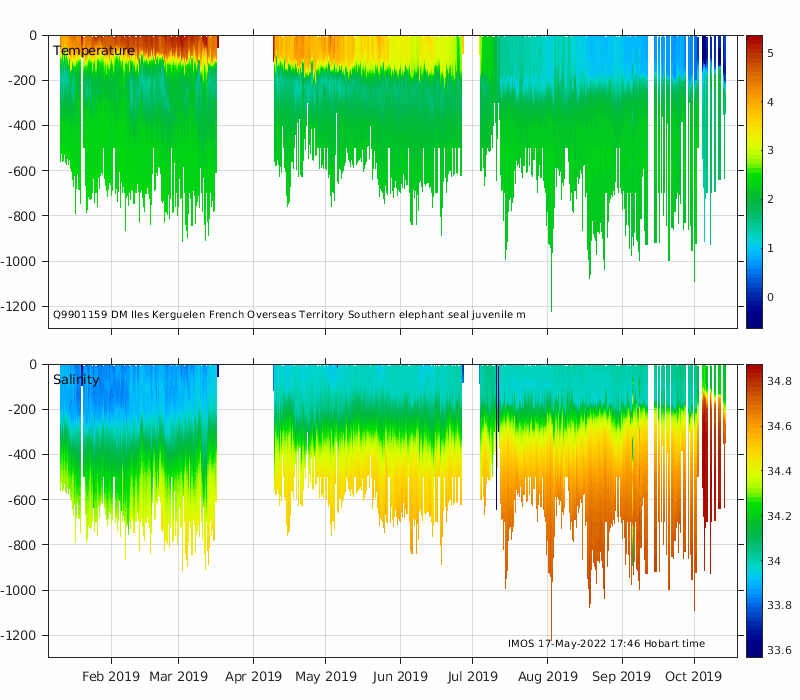Click the Temperature panel title label
800x700 pixels.
pos(94,51)
